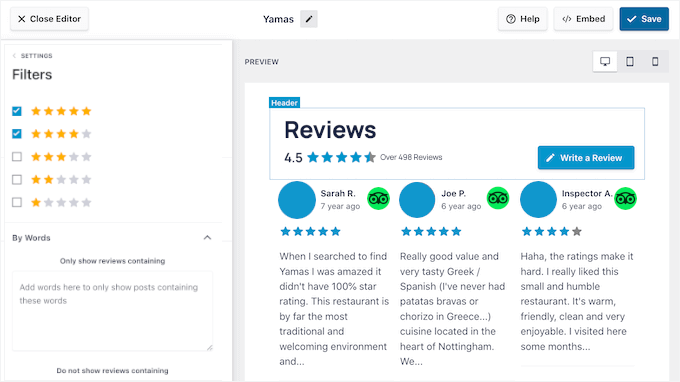Collapse the By Words section
The image size is (680, 382).
207,238
